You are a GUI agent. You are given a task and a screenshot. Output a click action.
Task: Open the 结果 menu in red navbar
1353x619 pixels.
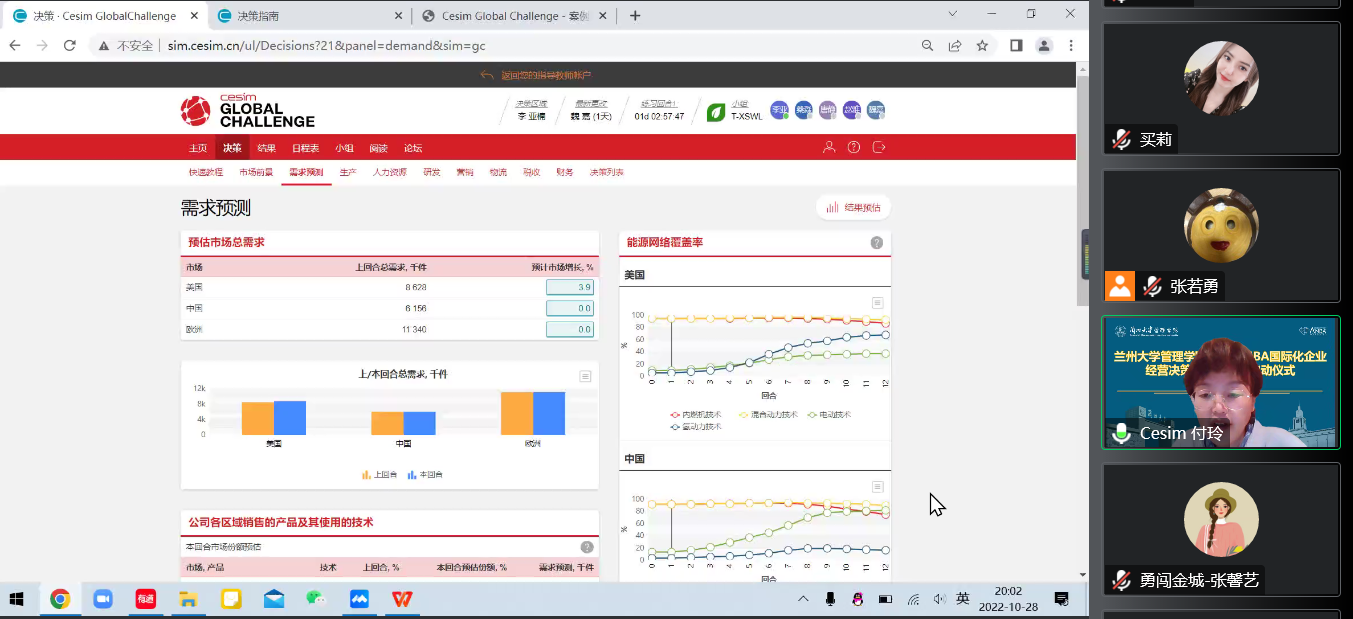point(266,148)
